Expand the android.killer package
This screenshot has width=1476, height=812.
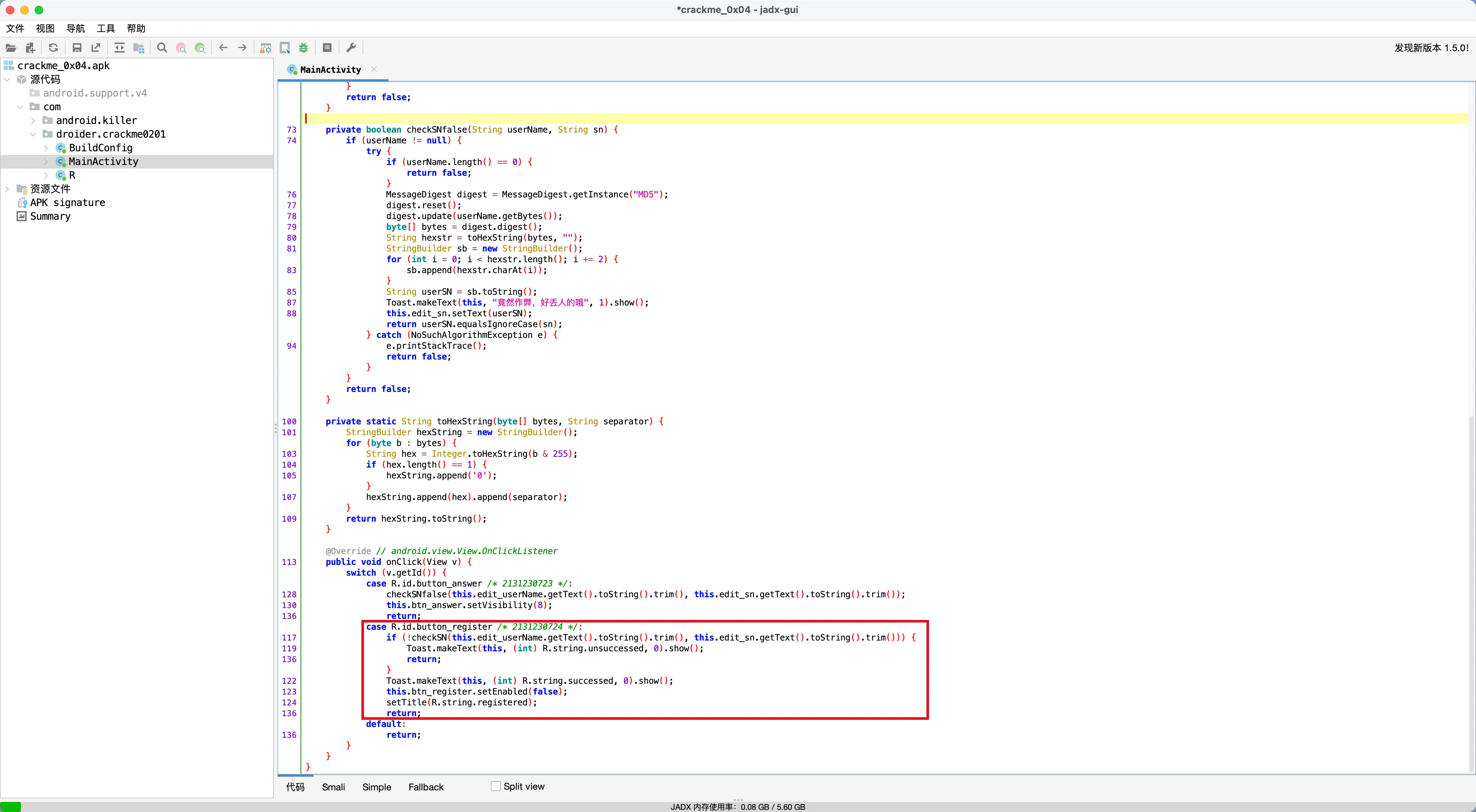(x=33, y=120)
